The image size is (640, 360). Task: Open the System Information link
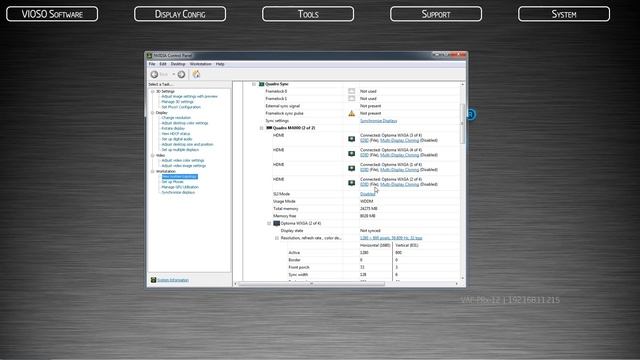tap(173, 280)
